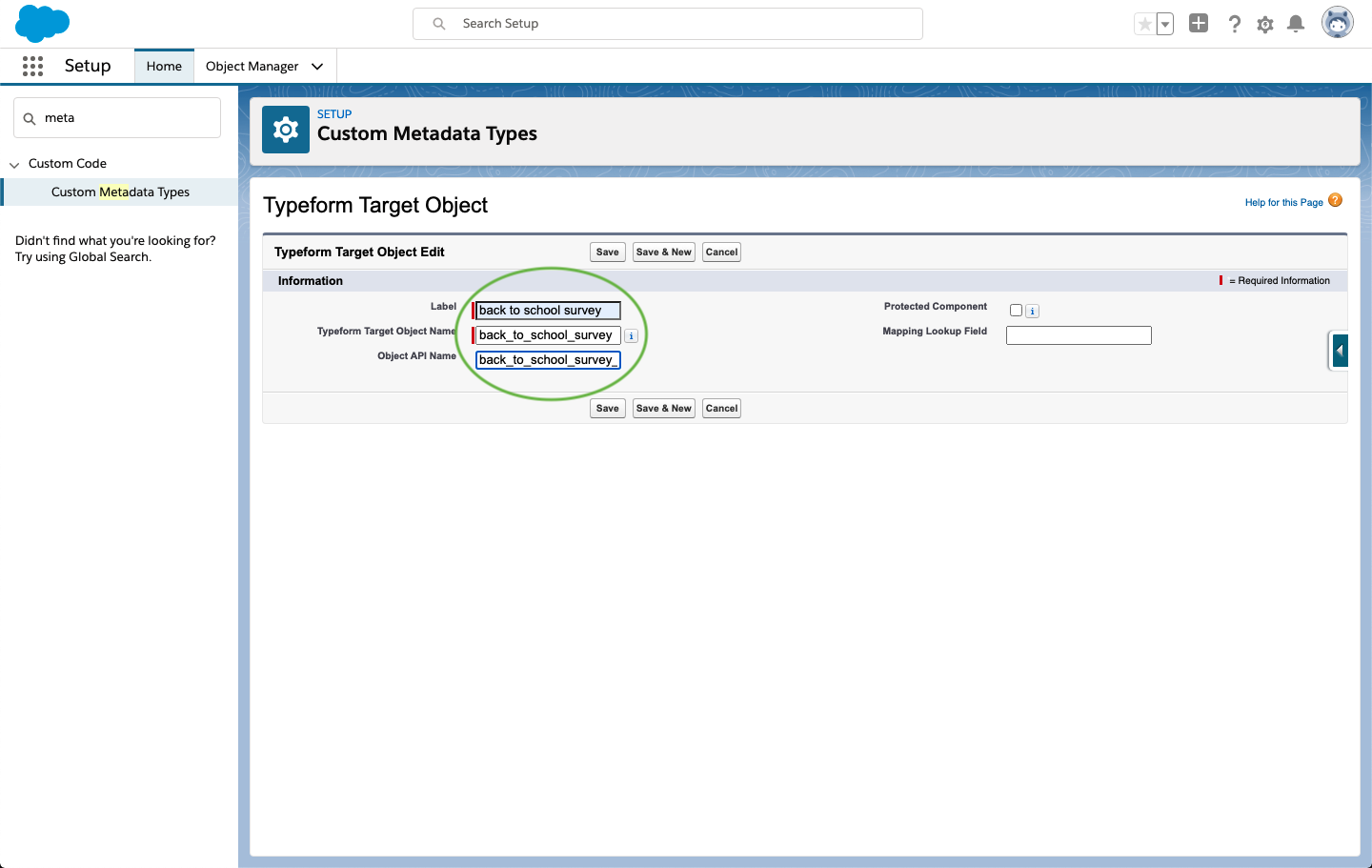Click the Typeform Target Object Name field
This screenshot has height=868, width=1372.
pyautogui.click(x=548, y=335)
